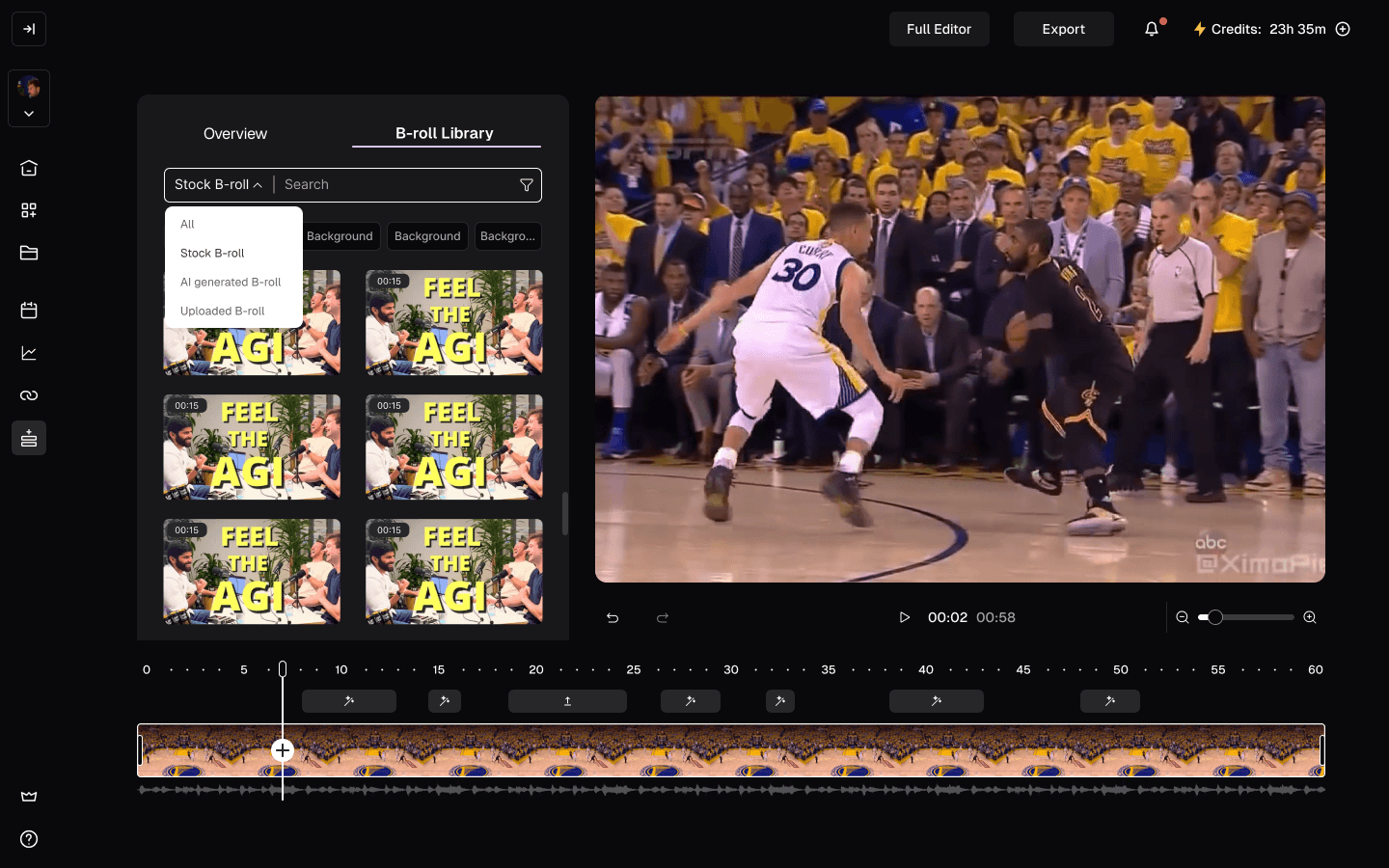
Task: Select the magic wand B-roll chip near 40s
Action: coord(937,701)
